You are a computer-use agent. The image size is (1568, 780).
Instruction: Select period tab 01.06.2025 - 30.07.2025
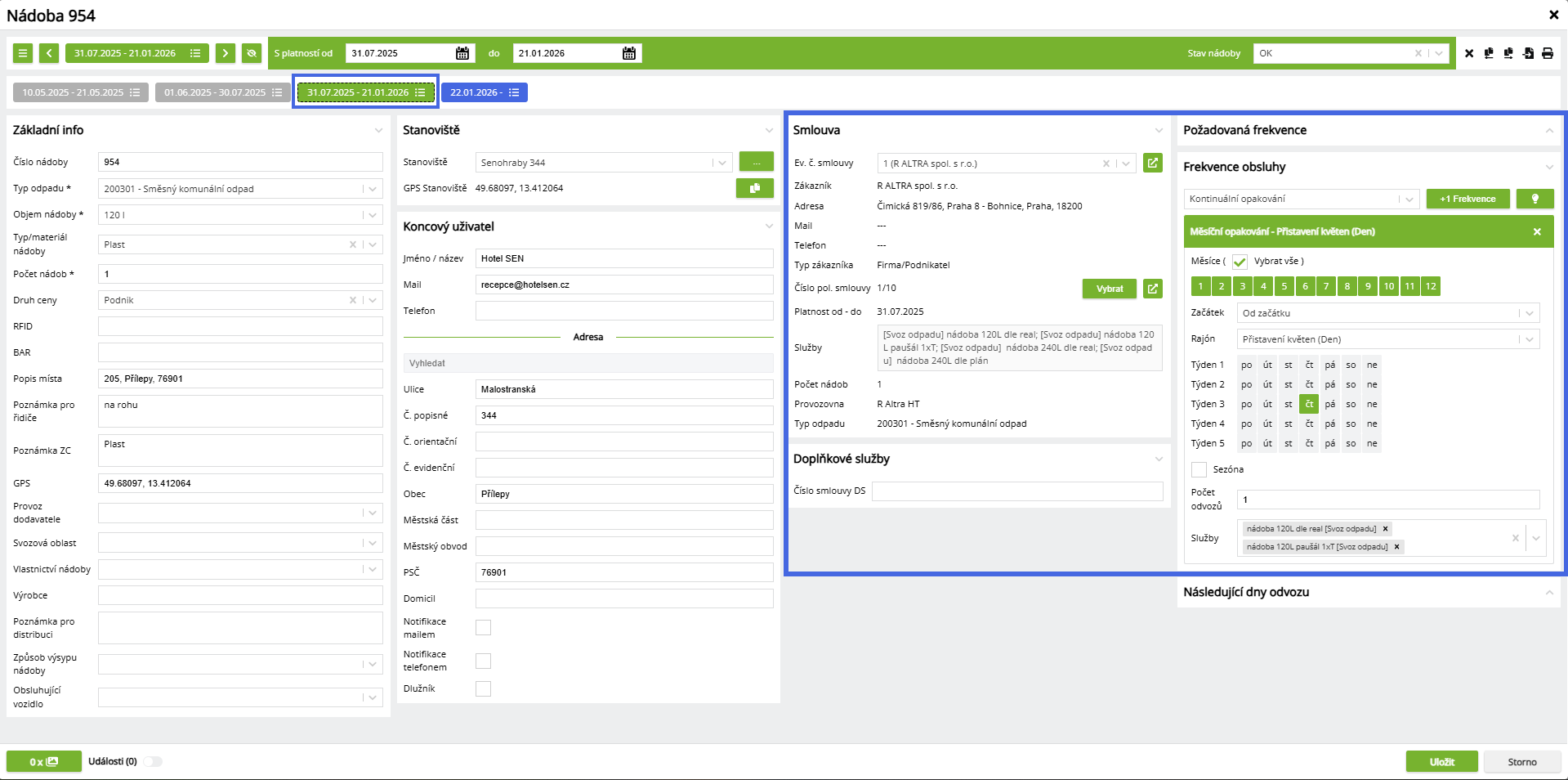223,92
